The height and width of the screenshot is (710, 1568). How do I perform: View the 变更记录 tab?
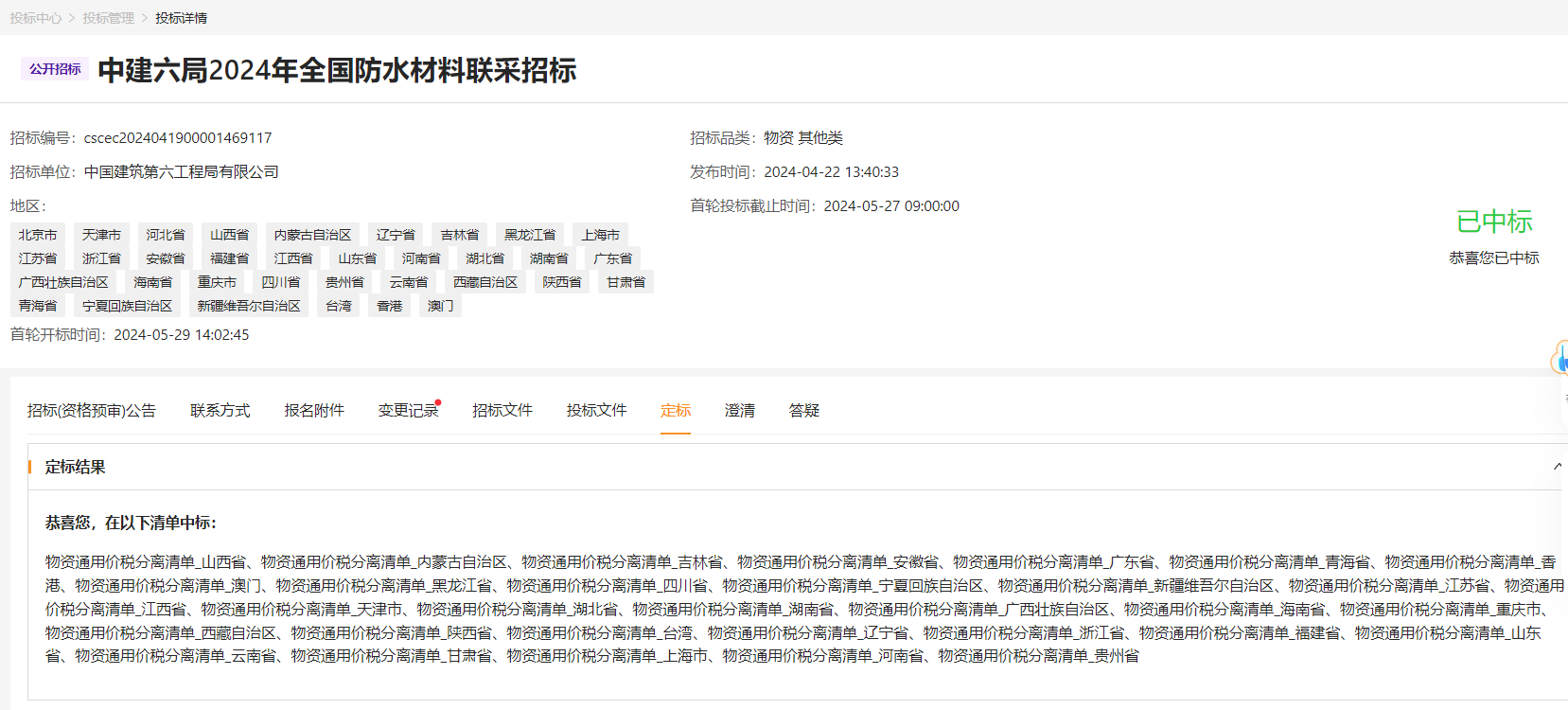tap(409, 410)
